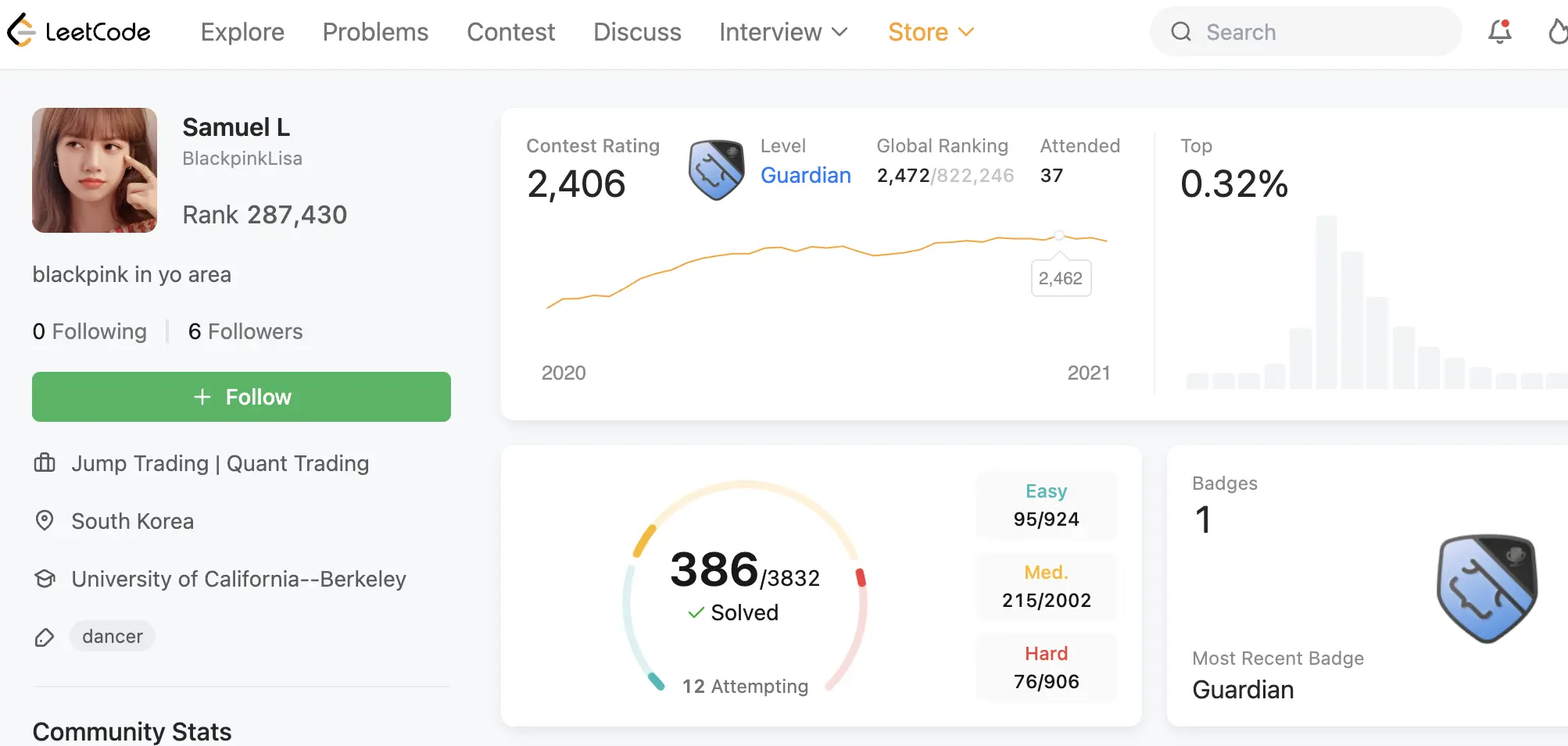Go to Problems
This screenshot has height=746, width=1568.
[375, 32]
